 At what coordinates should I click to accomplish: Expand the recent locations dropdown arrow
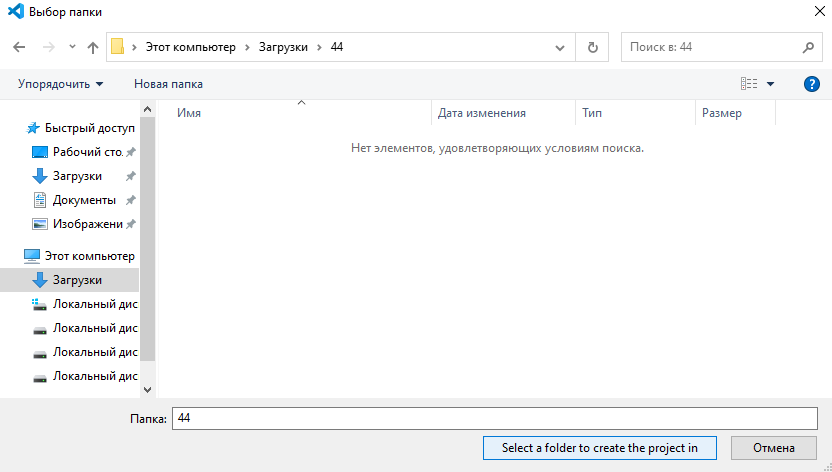(x=72, y=47)
